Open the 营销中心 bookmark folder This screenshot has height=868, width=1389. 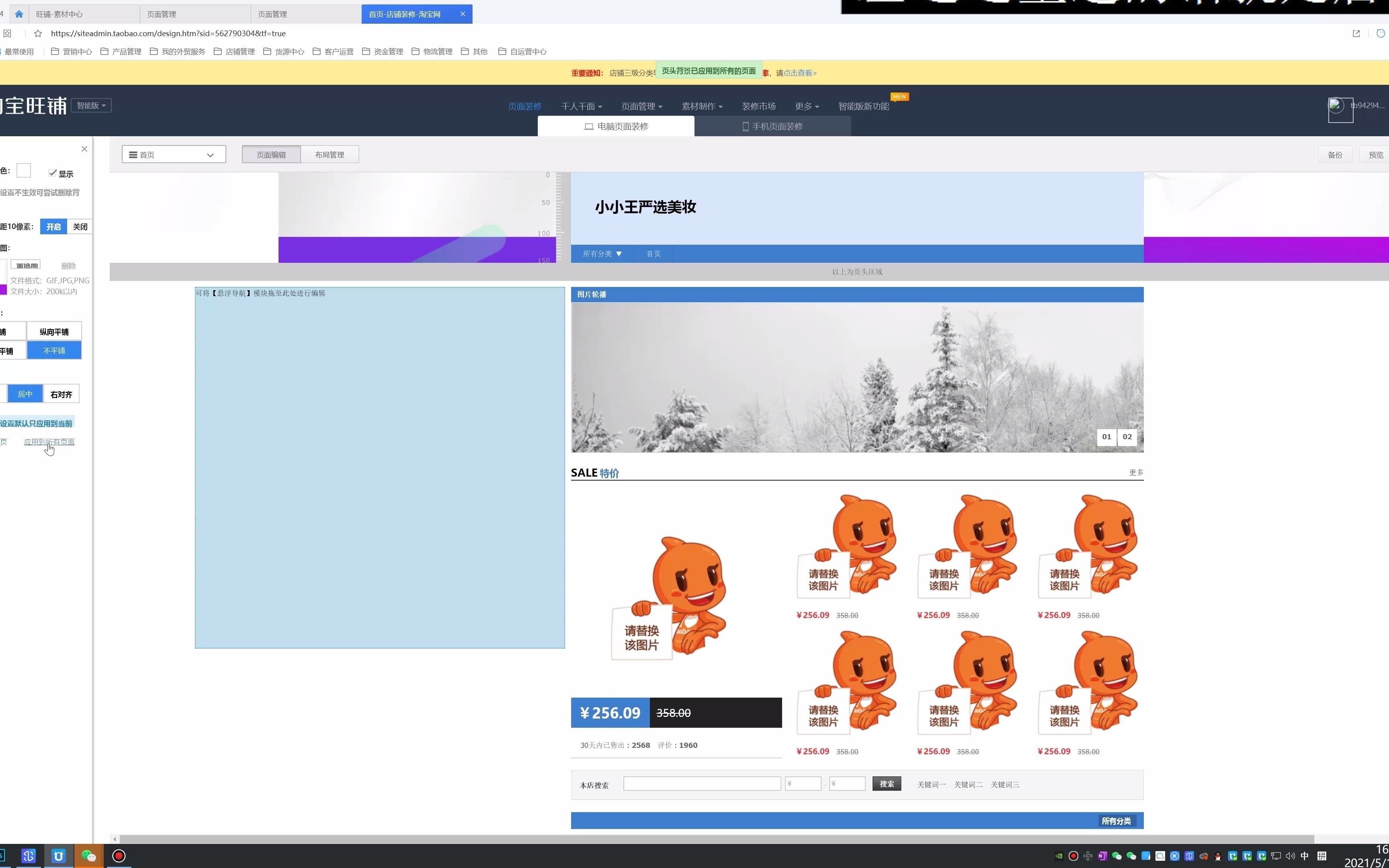(71, 52)
